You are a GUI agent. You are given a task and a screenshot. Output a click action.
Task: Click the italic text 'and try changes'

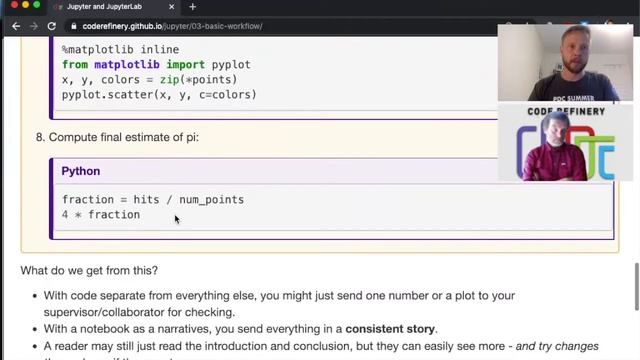click(557, 346)
